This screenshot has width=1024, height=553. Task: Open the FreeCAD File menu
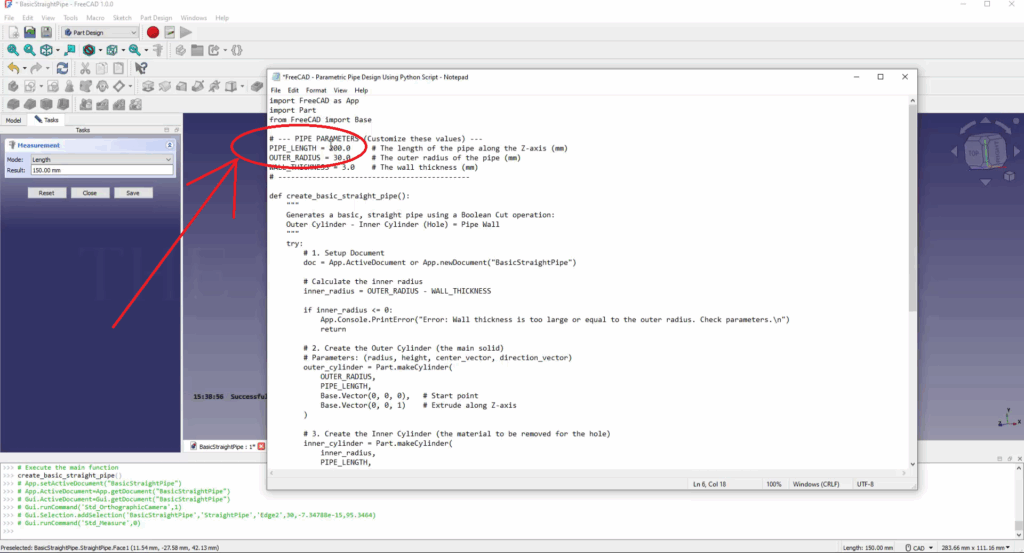(x=9, y=18)
